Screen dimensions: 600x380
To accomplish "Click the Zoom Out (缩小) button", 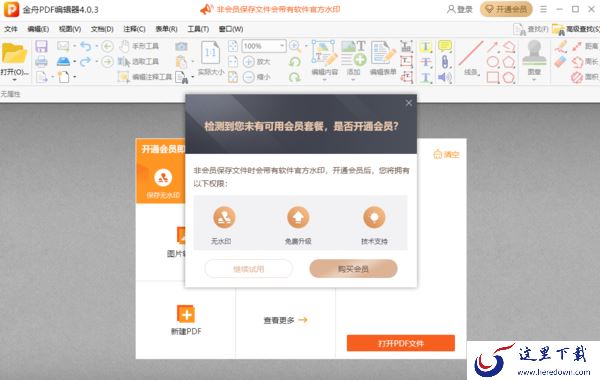I will point(256,77).
